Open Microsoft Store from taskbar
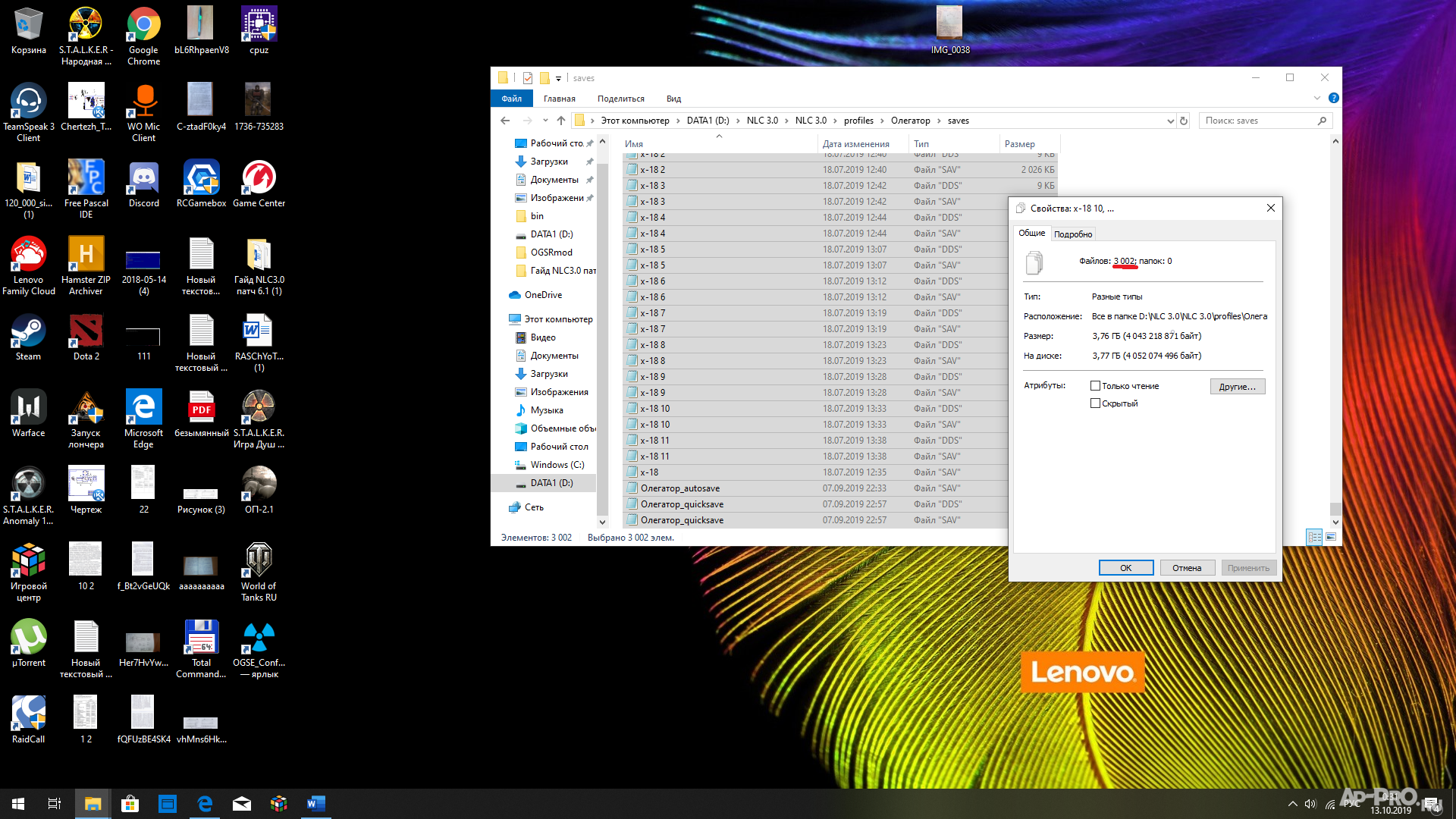This screenshot has height=819, width=1456. click(130, 804)
